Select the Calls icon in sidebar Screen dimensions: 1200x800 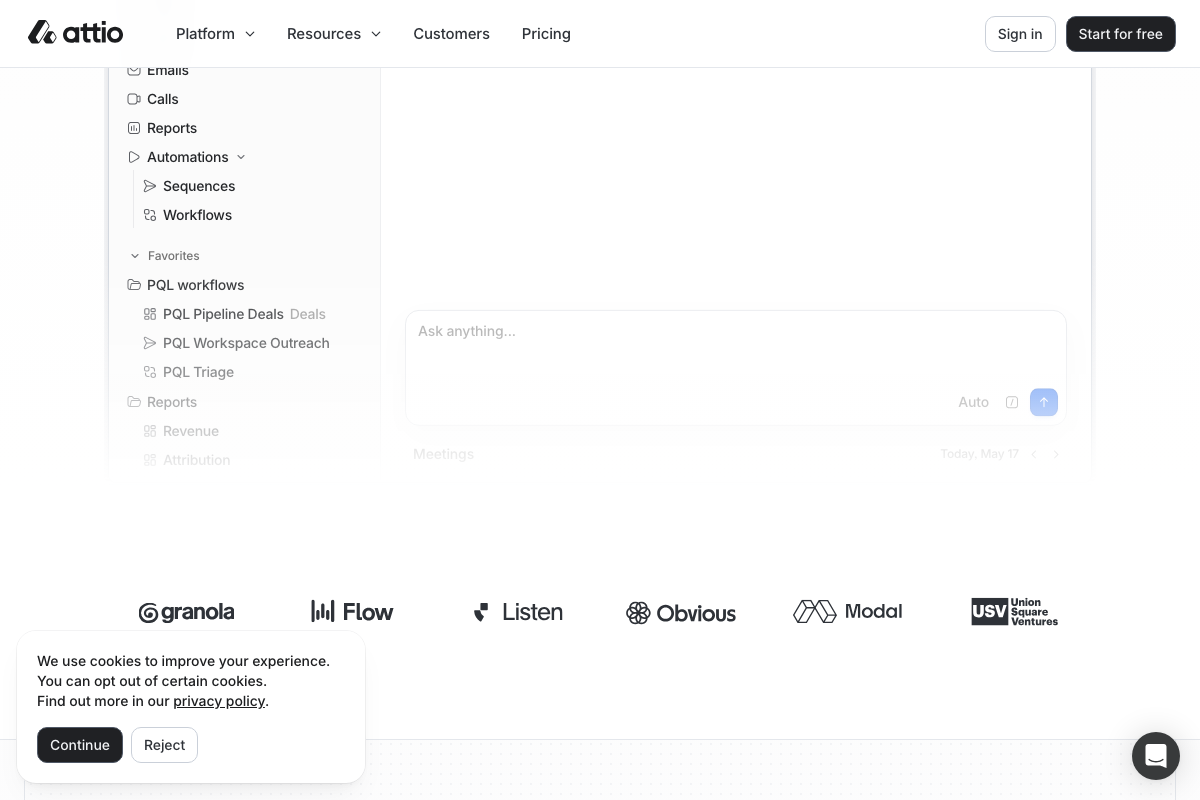click(x=134, y=99)
